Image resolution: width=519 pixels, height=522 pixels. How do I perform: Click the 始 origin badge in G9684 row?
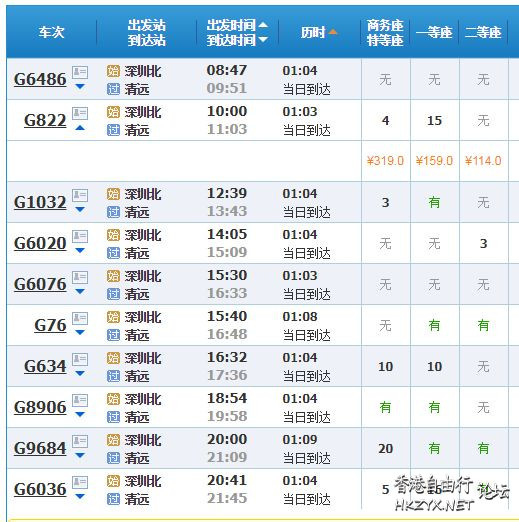point(113,440)
